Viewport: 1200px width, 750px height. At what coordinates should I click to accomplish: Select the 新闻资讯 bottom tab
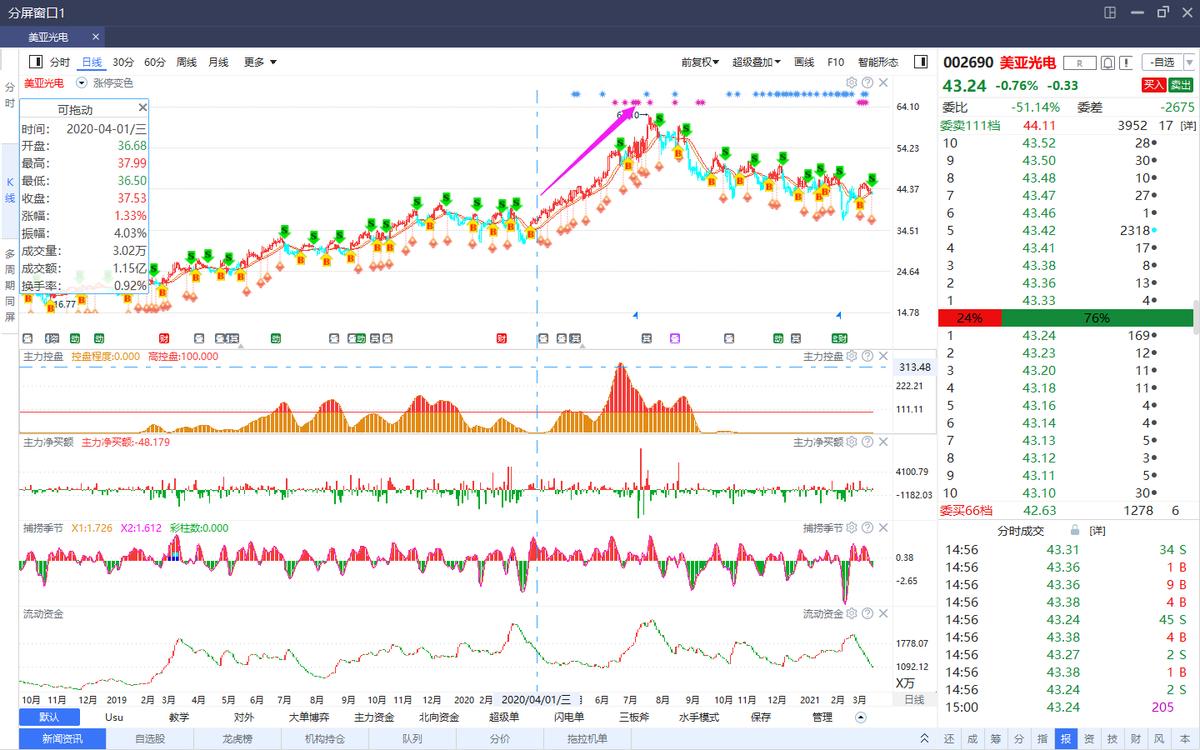pyautogui.click(x=61, y=740)
